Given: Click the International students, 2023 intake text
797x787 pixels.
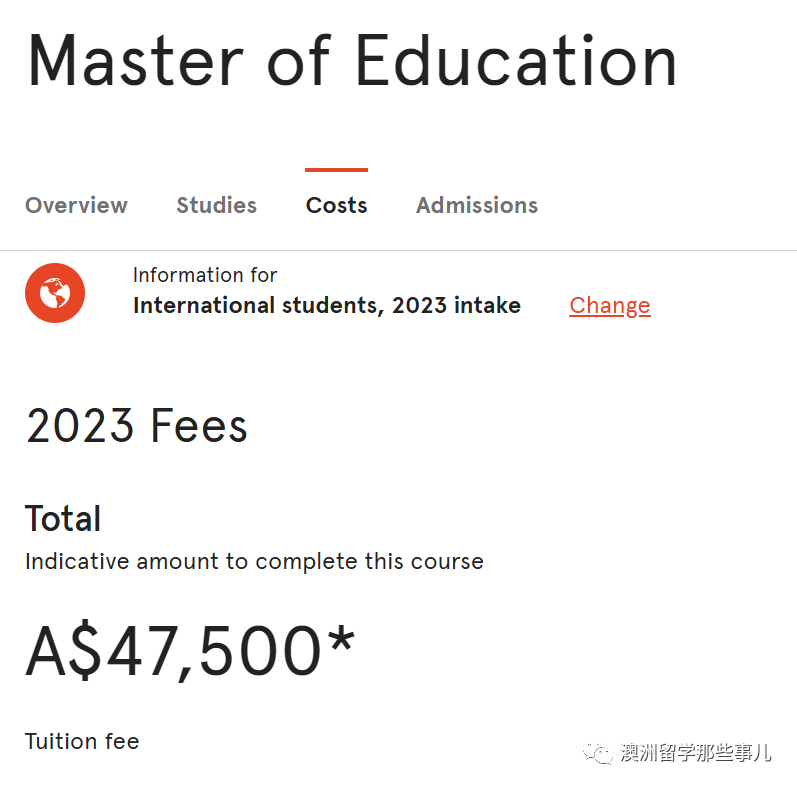Looking at the screenshot, I should coord(327,306).
